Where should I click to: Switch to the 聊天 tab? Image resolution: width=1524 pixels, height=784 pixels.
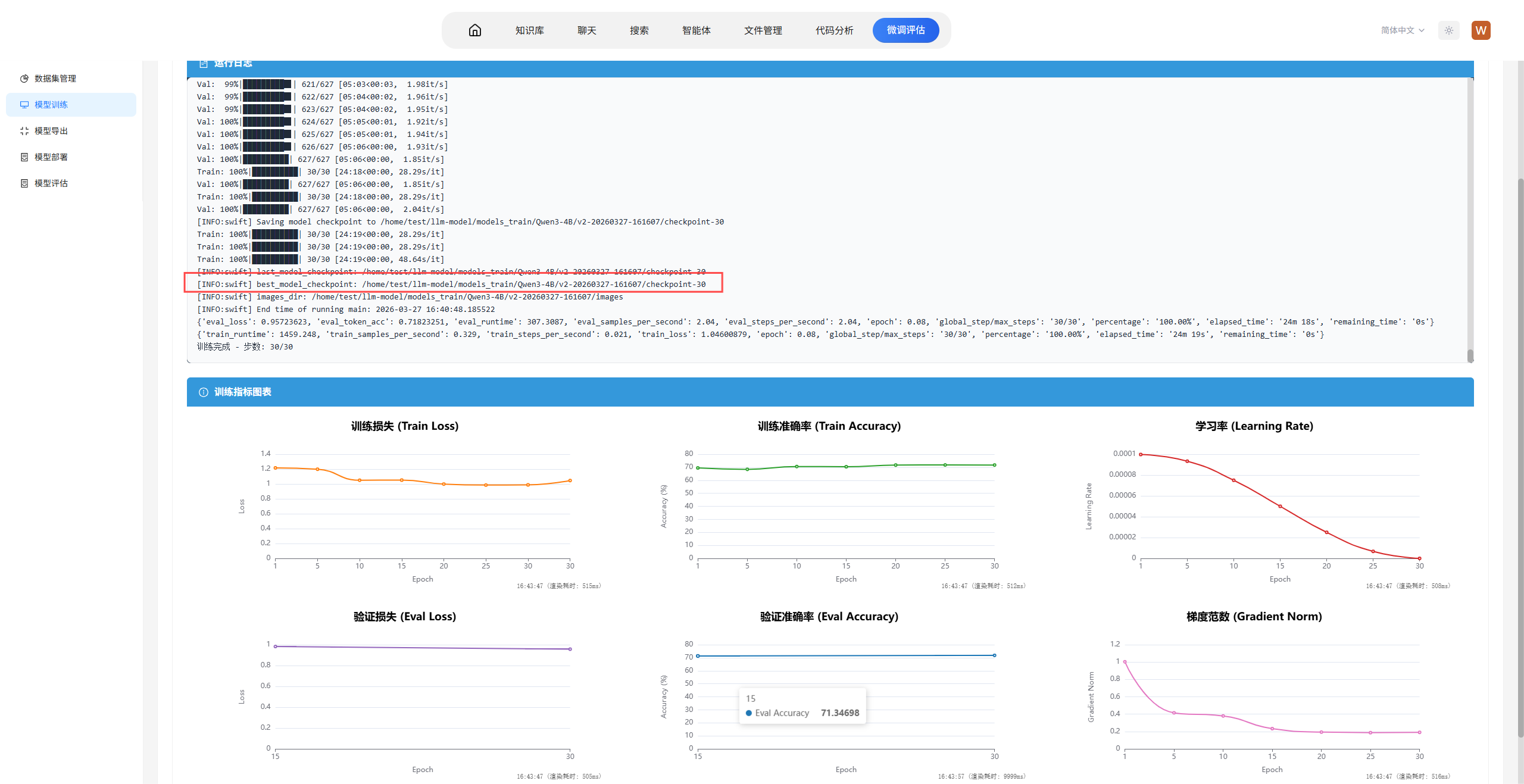586,30
